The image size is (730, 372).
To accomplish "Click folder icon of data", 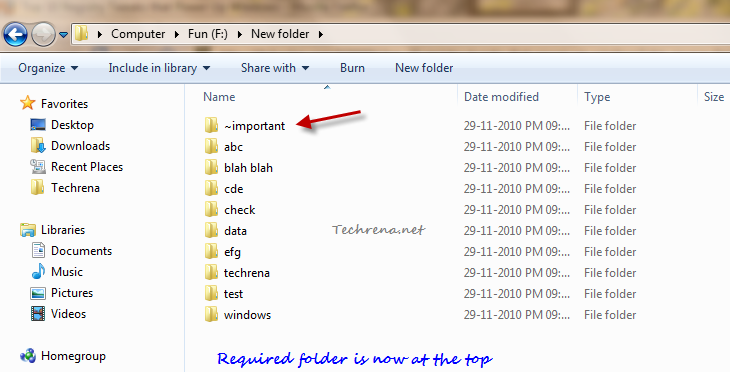I will pyautogui.click(x=211, y=230).
